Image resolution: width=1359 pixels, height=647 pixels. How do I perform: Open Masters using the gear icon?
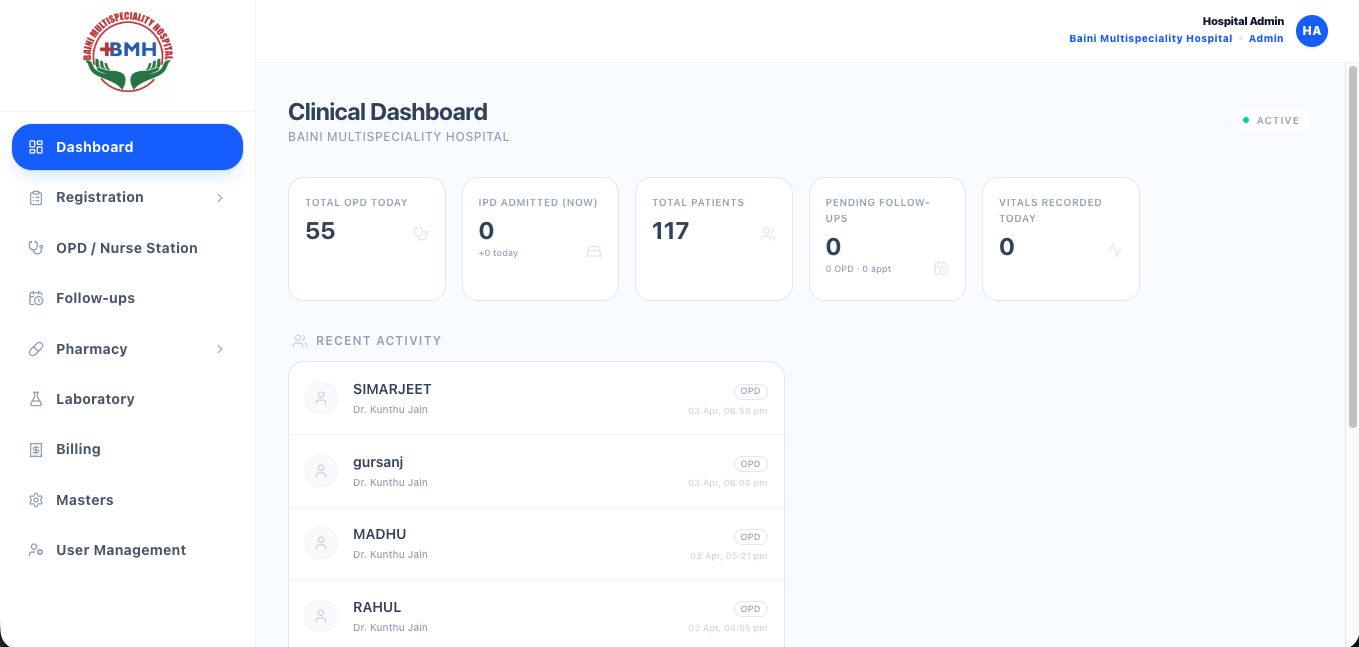click(x=34, y=500)
